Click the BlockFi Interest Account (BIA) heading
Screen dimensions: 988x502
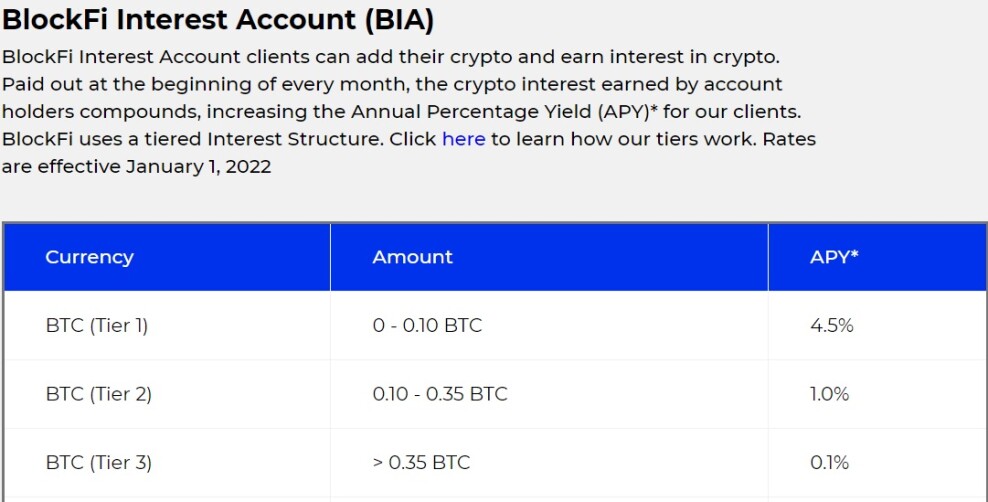pyautogui.click(x=218, y=20)
